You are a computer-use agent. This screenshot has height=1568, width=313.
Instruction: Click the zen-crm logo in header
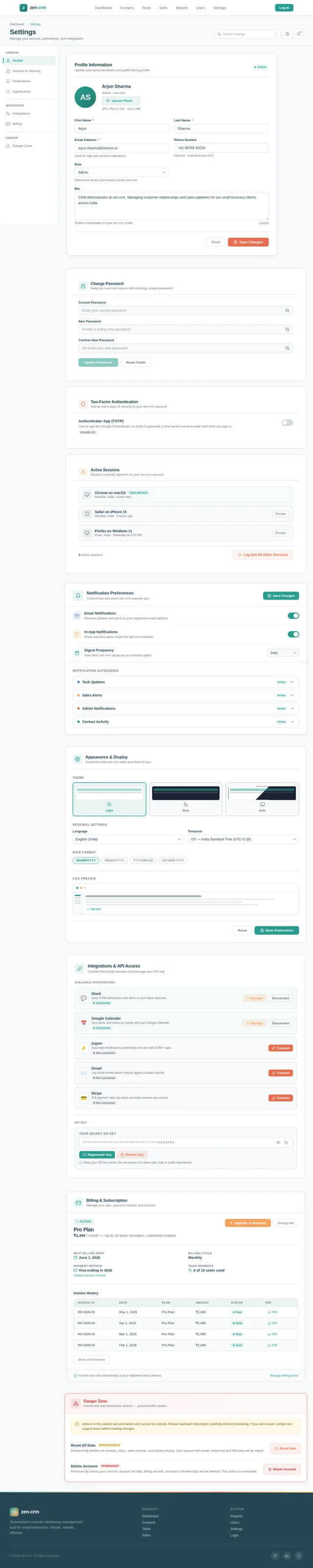(33, 8)
